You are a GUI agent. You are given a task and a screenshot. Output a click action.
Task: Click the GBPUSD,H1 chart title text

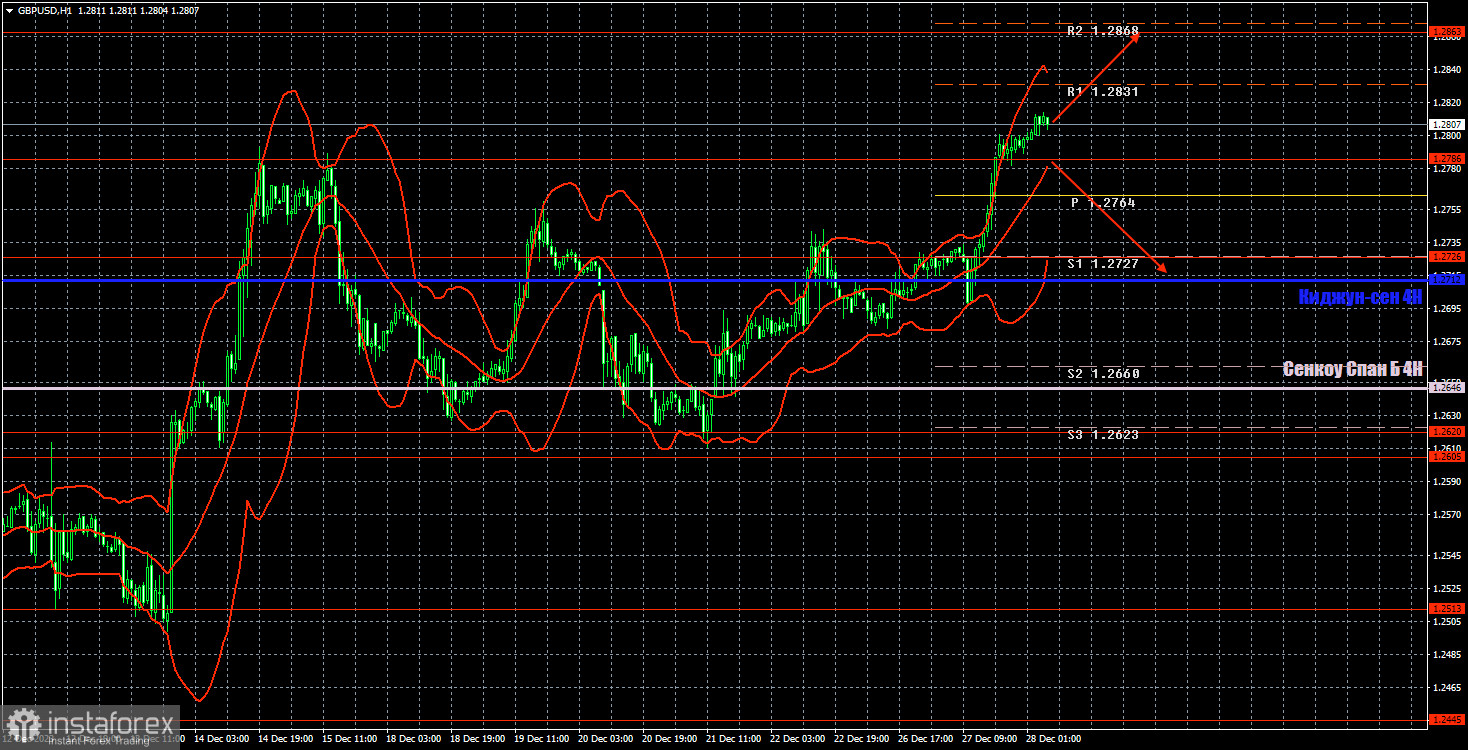coord(43,9)
